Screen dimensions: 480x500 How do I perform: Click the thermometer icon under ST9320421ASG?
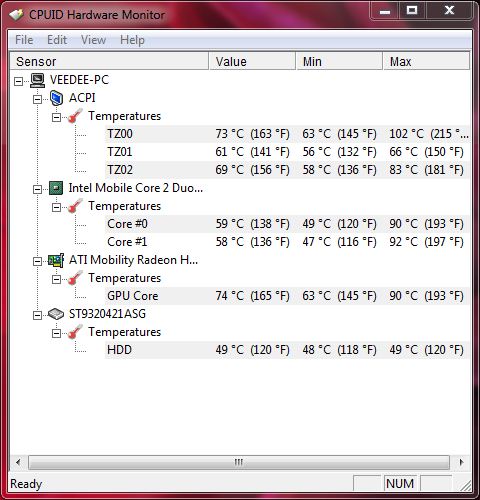(x=75, y=332)
